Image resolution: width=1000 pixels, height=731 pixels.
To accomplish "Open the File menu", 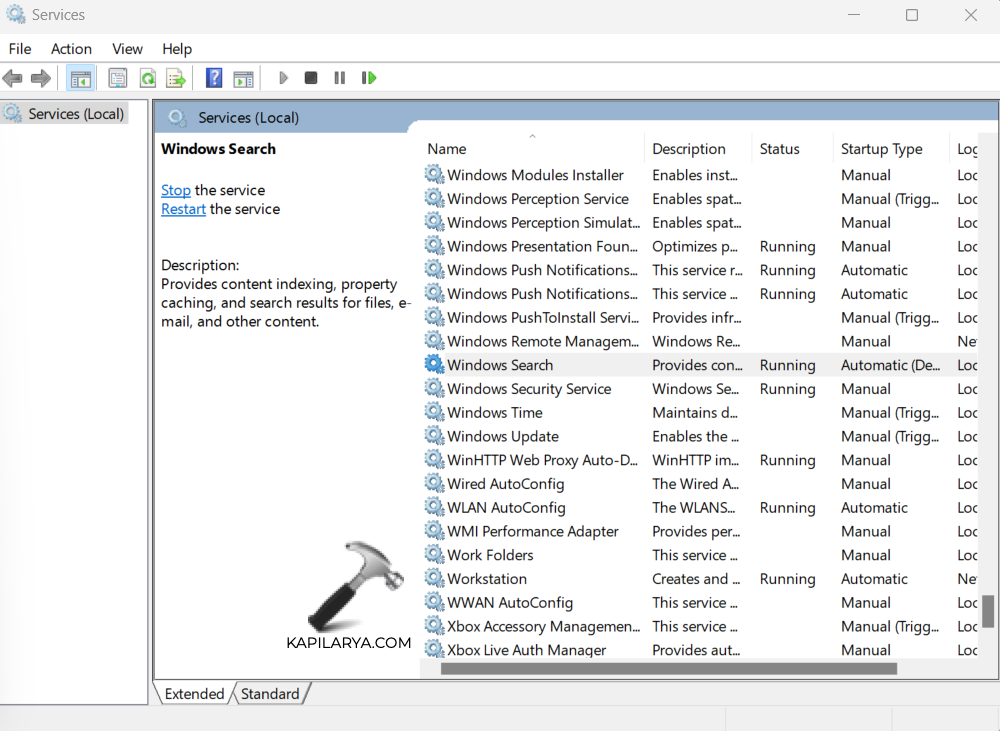I will tap(20, 49).
